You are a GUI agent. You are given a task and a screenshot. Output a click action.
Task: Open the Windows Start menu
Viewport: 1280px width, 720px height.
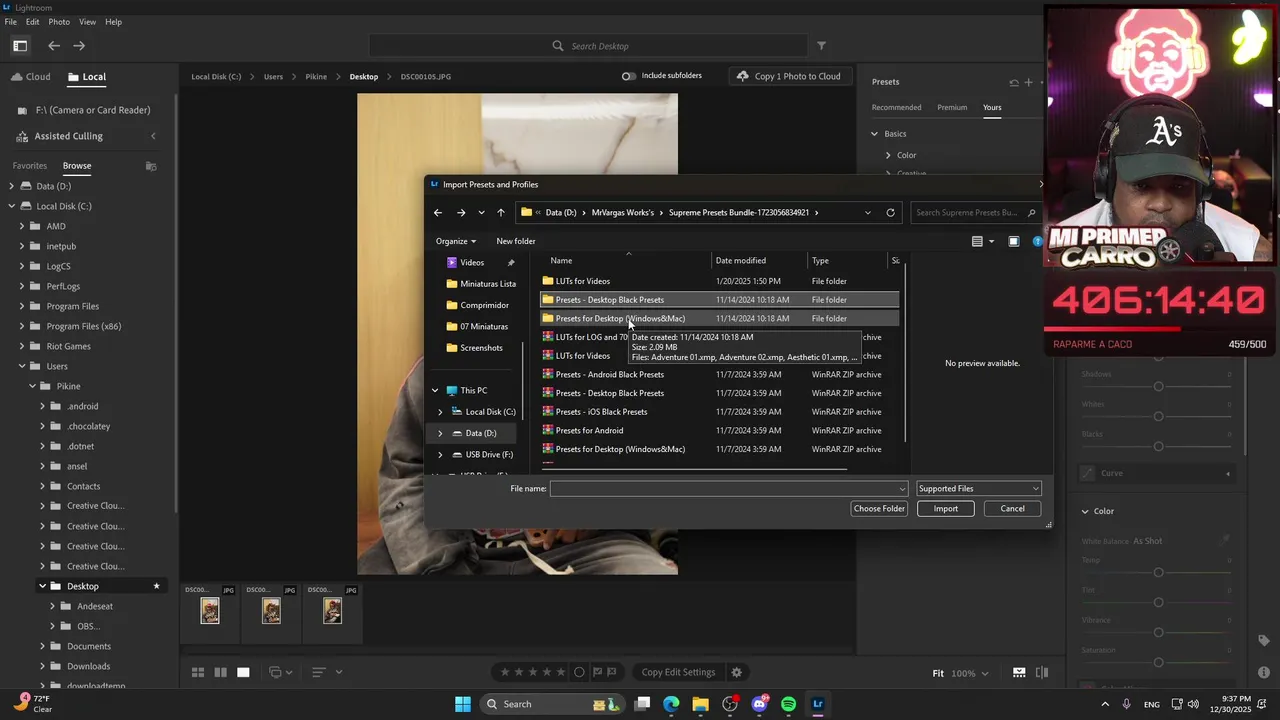(463, 704)
